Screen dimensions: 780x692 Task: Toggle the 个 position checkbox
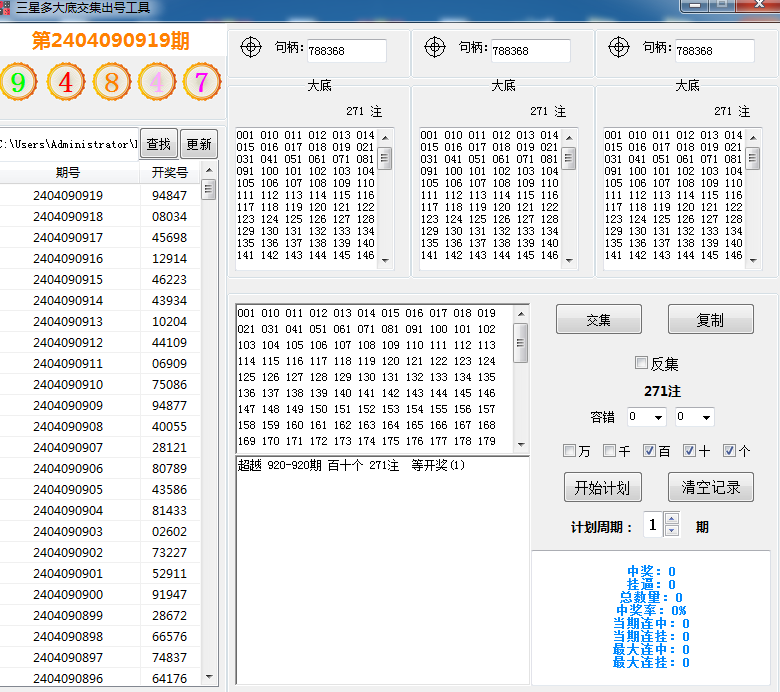[730, 451]
